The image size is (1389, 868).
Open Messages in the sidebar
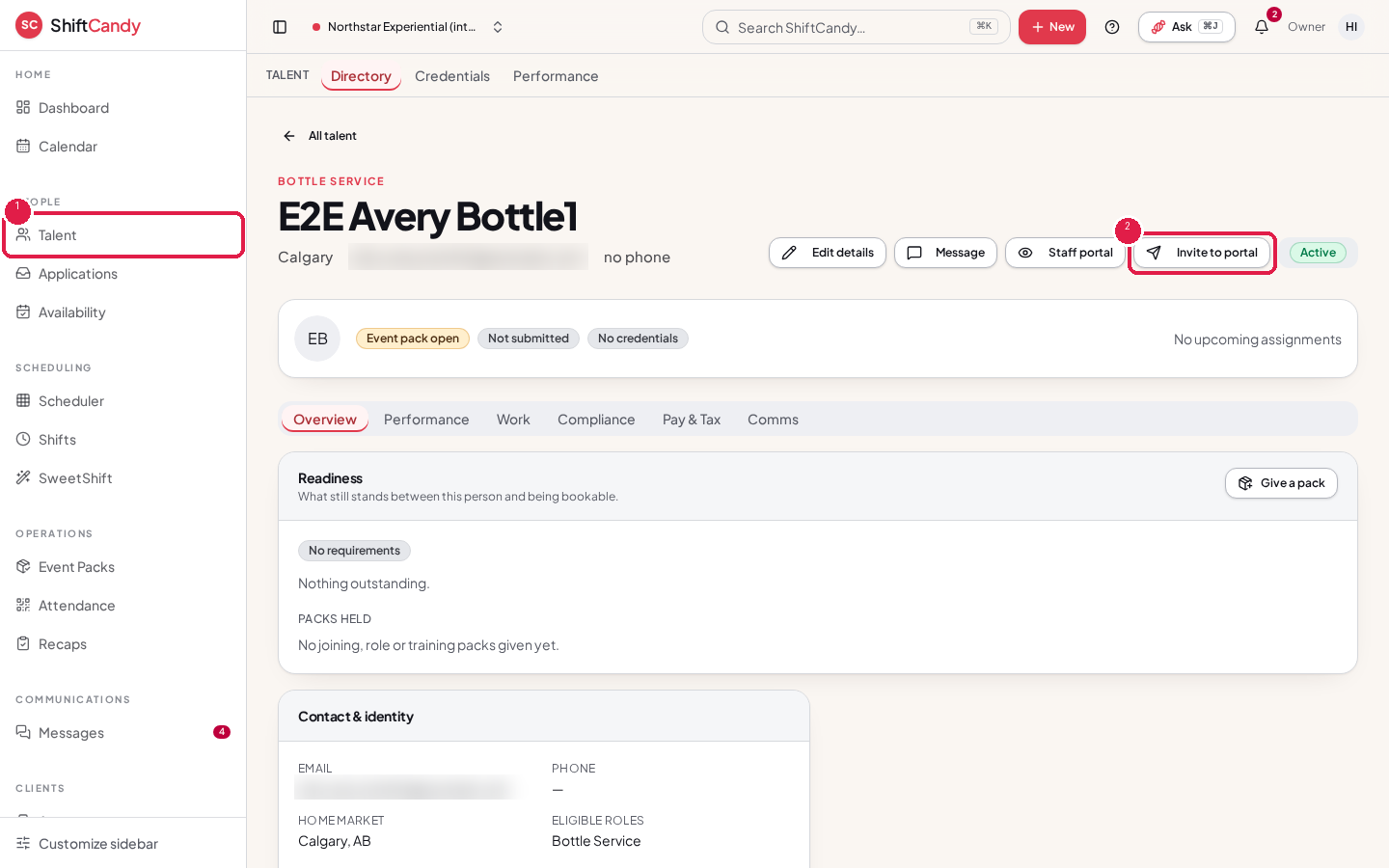123,733
